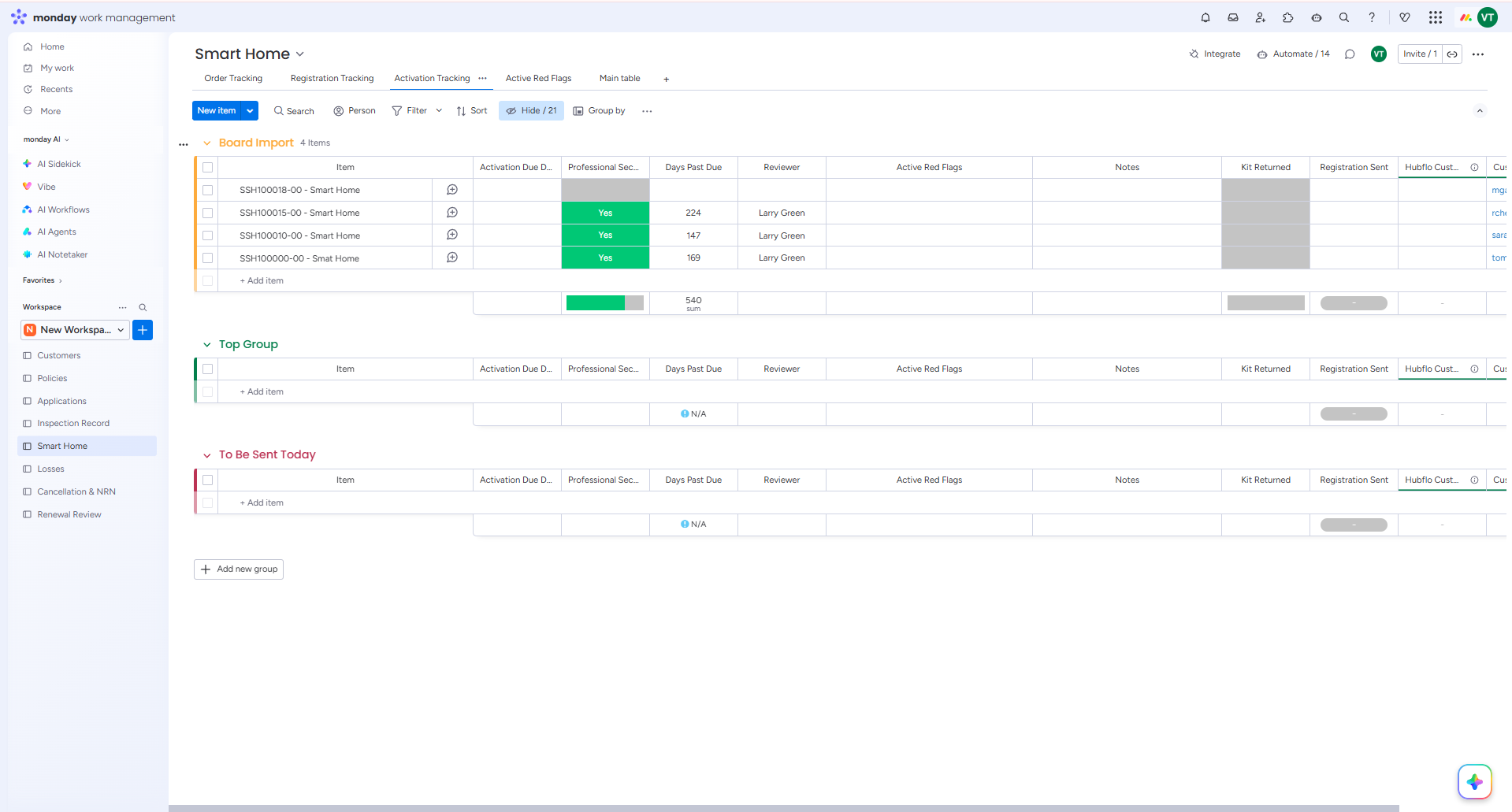The image size is (1512, 812).
Task: Click Yes status cell for SSH100015-00
Action: coord(605,213)
